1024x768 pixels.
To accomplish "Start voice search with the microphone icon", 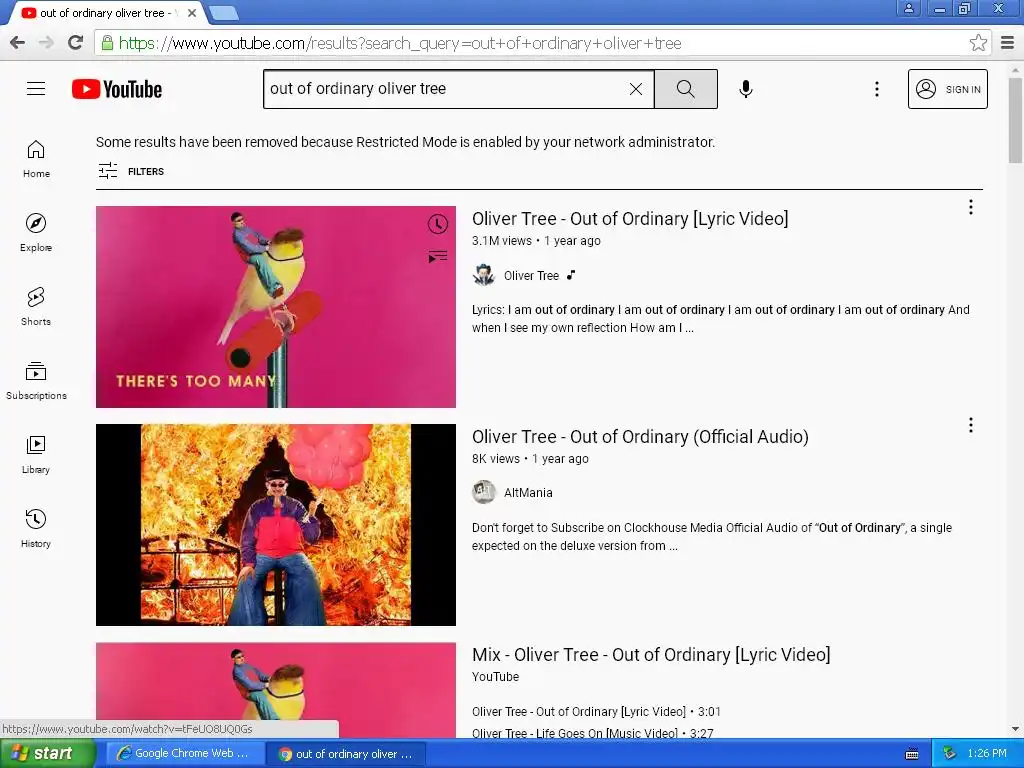I will 746,89.
